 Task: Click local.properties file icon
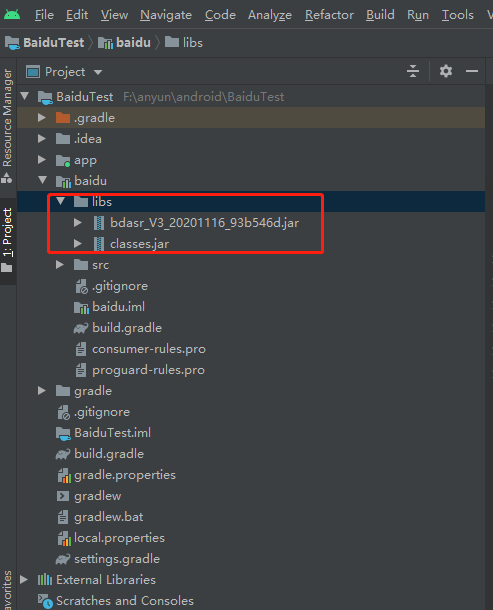click(x=64, y=538)
